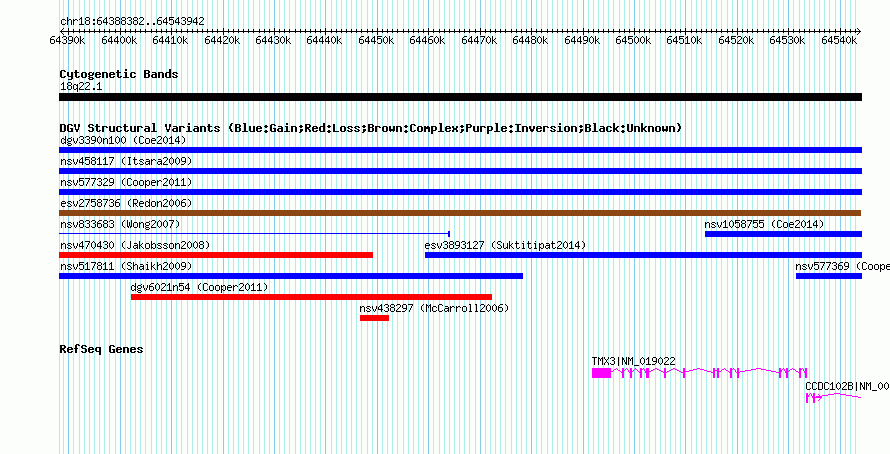The image size is (890, 454).
Task: Click the dgv3390n100 (Coe2014) label
Action: pyautogui.click(x=123, y=140)
